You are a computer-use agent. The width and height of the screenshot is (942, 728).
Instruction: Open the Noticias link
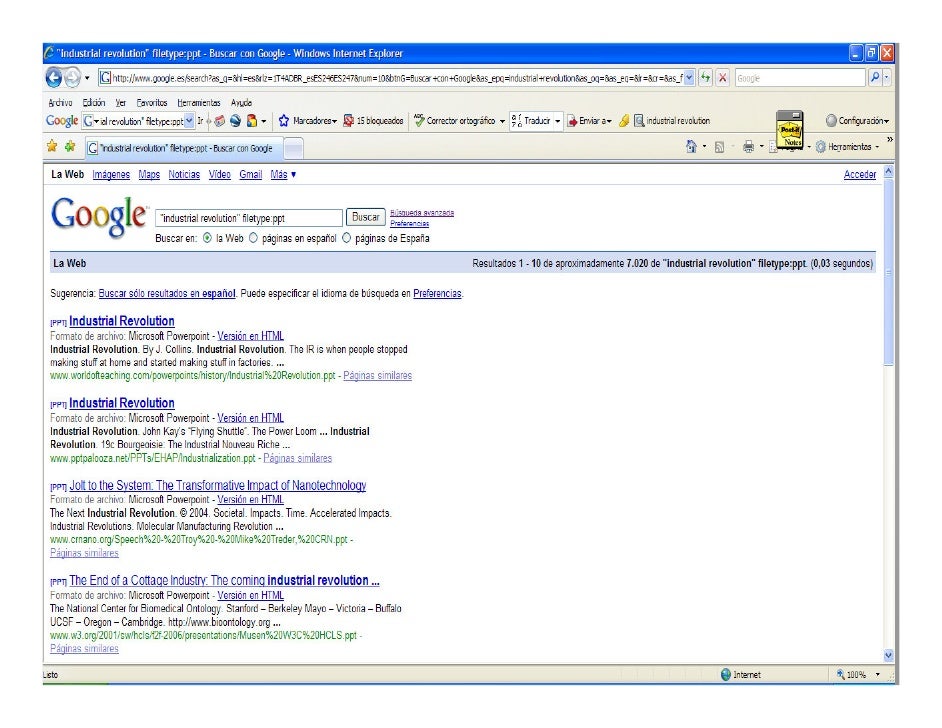184,175
